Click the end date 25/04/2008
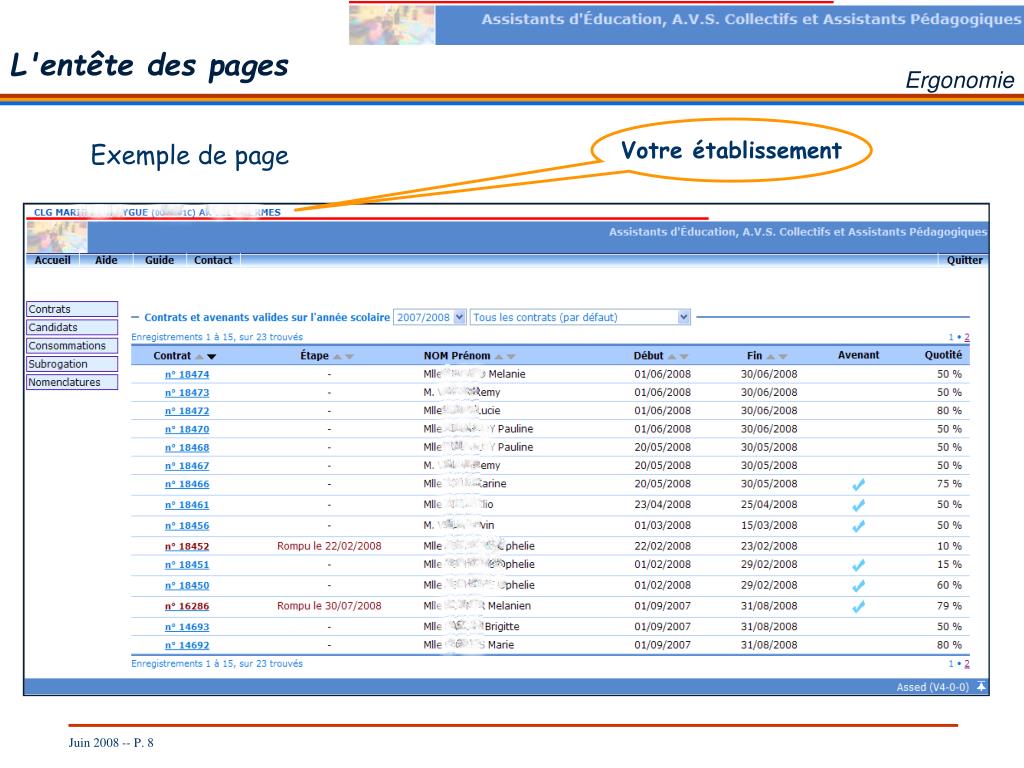The image size is (1024, 768). coord(769,505)
